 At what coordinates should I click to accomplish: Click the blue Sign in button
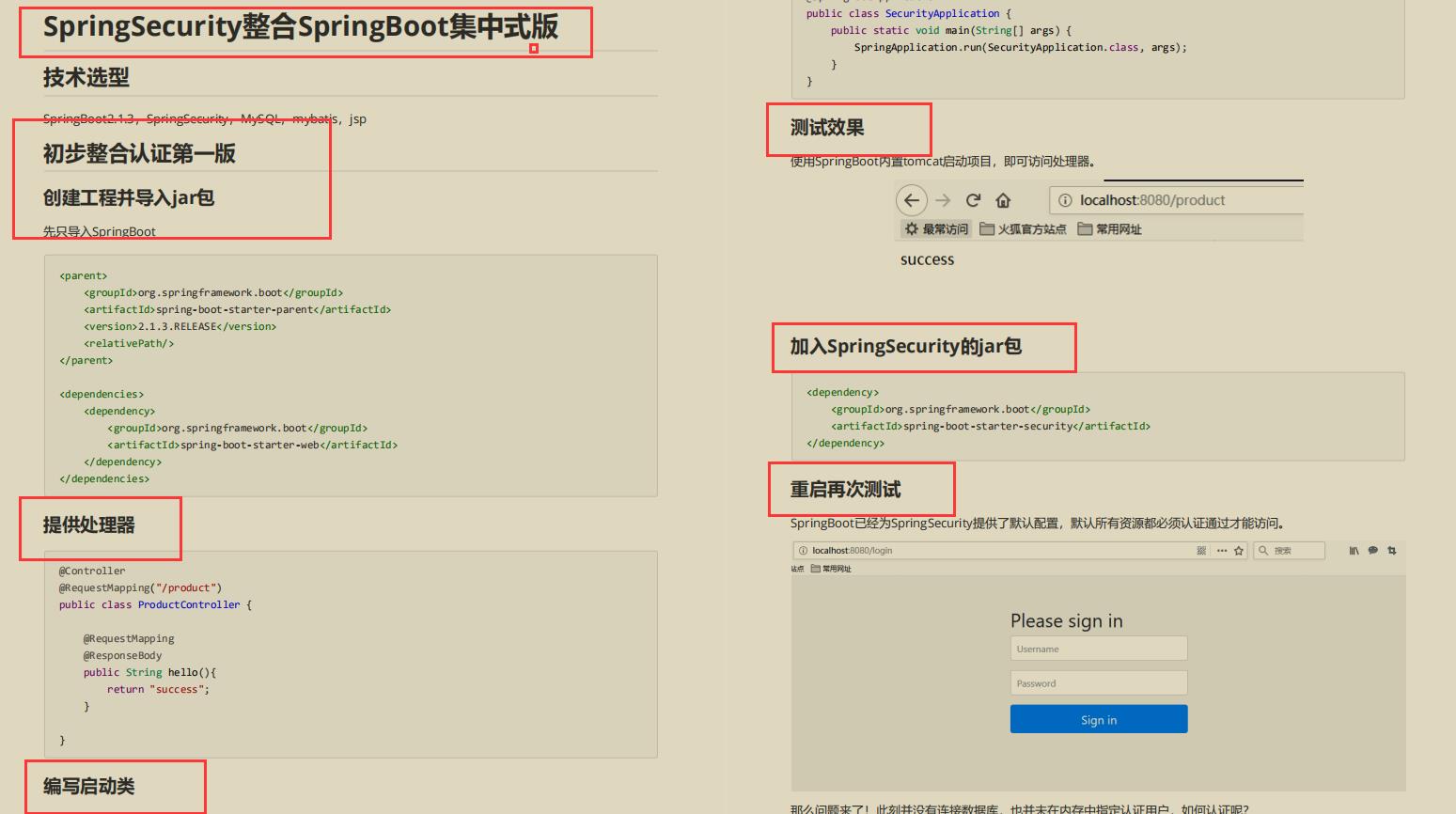click(1099, 719)
